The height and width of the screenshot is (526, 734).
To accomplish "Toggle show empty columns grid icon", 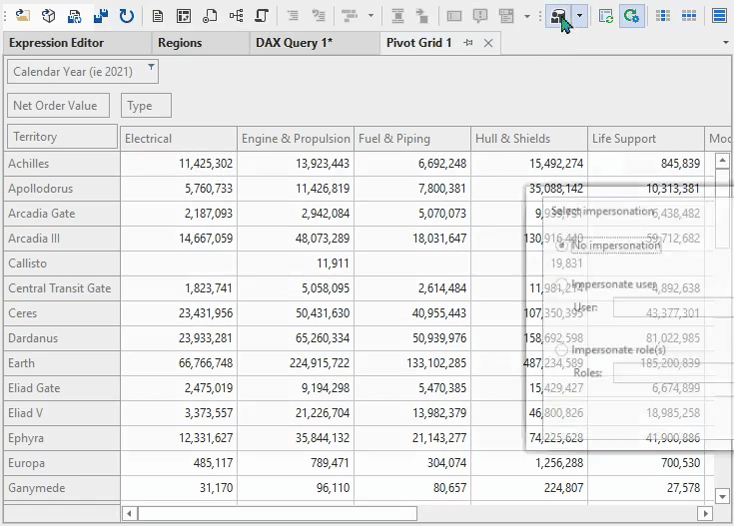I will [663, 16].
